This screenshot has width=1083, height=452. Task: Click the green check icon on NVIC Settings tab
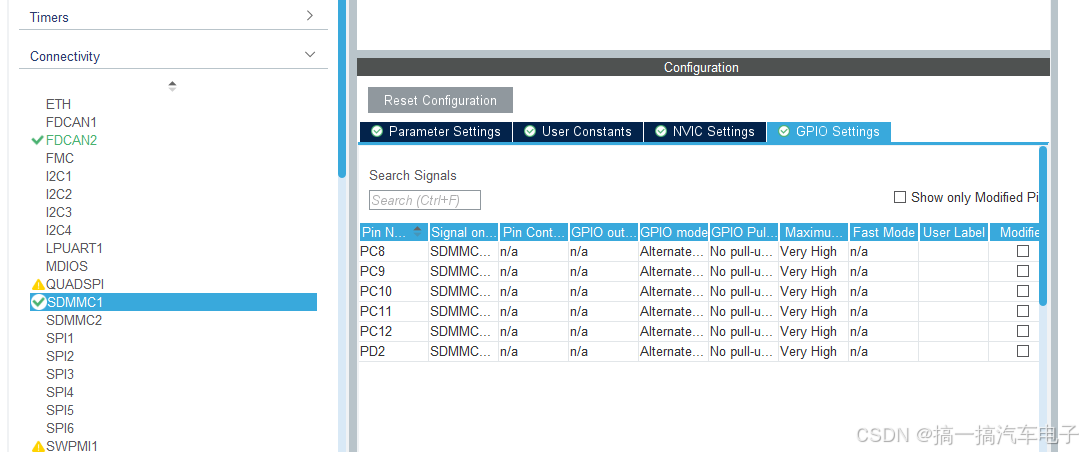(x=661, y=131)
